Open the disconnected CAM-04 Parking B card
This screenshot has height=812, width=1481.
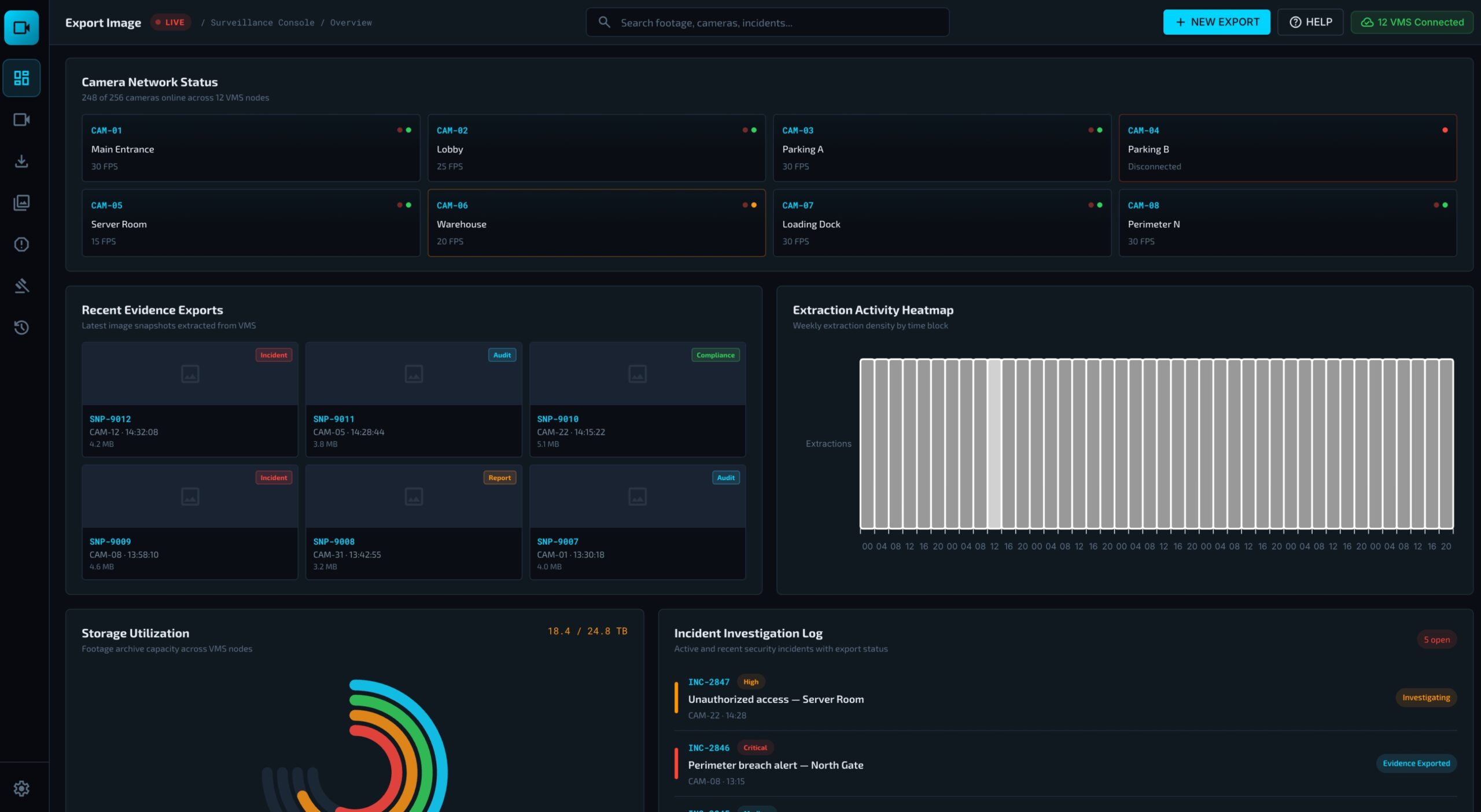[x=1288, y=148]
